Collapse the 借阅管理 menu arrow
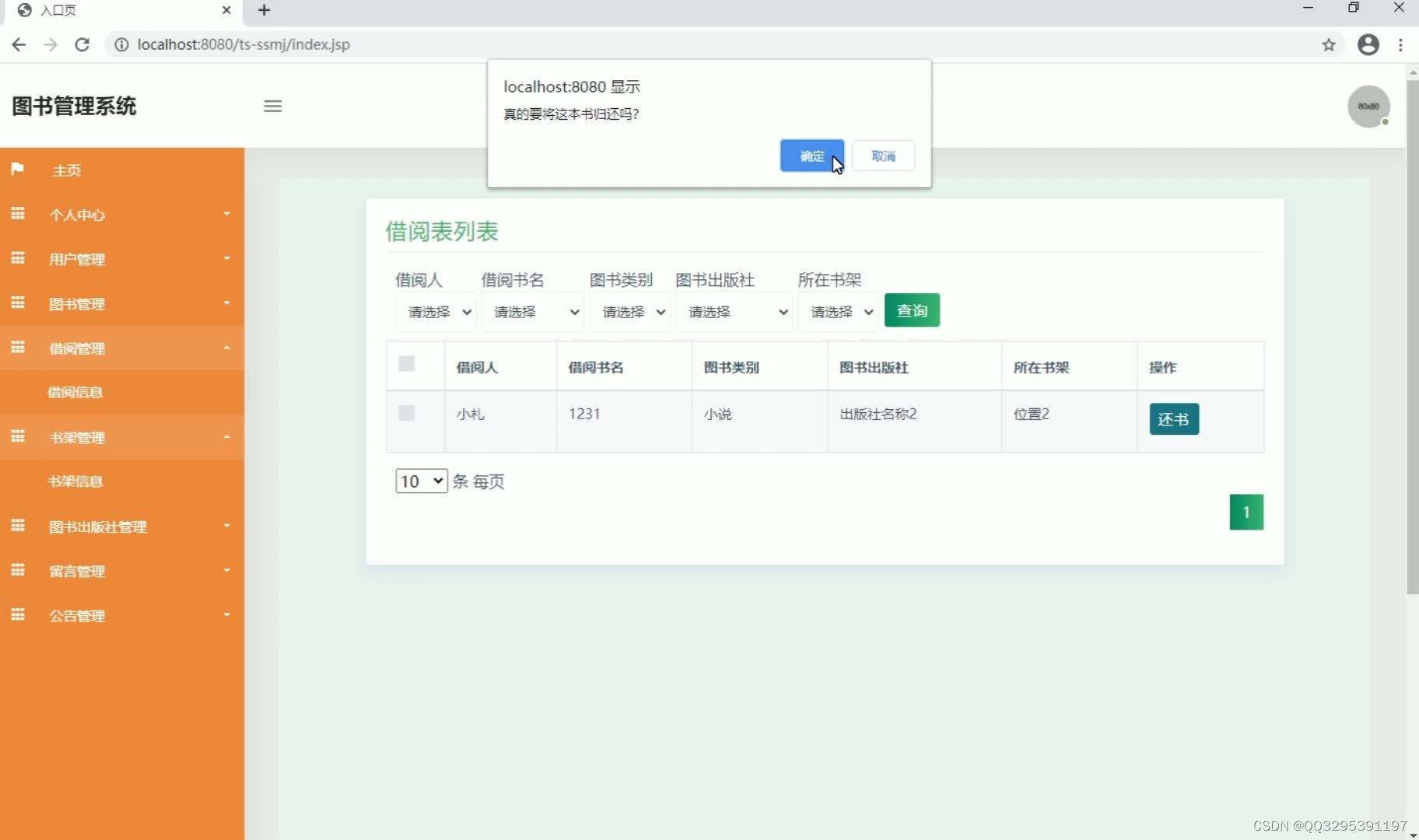The width and height of the screenshot is (1419, 840). click(226, 348)
